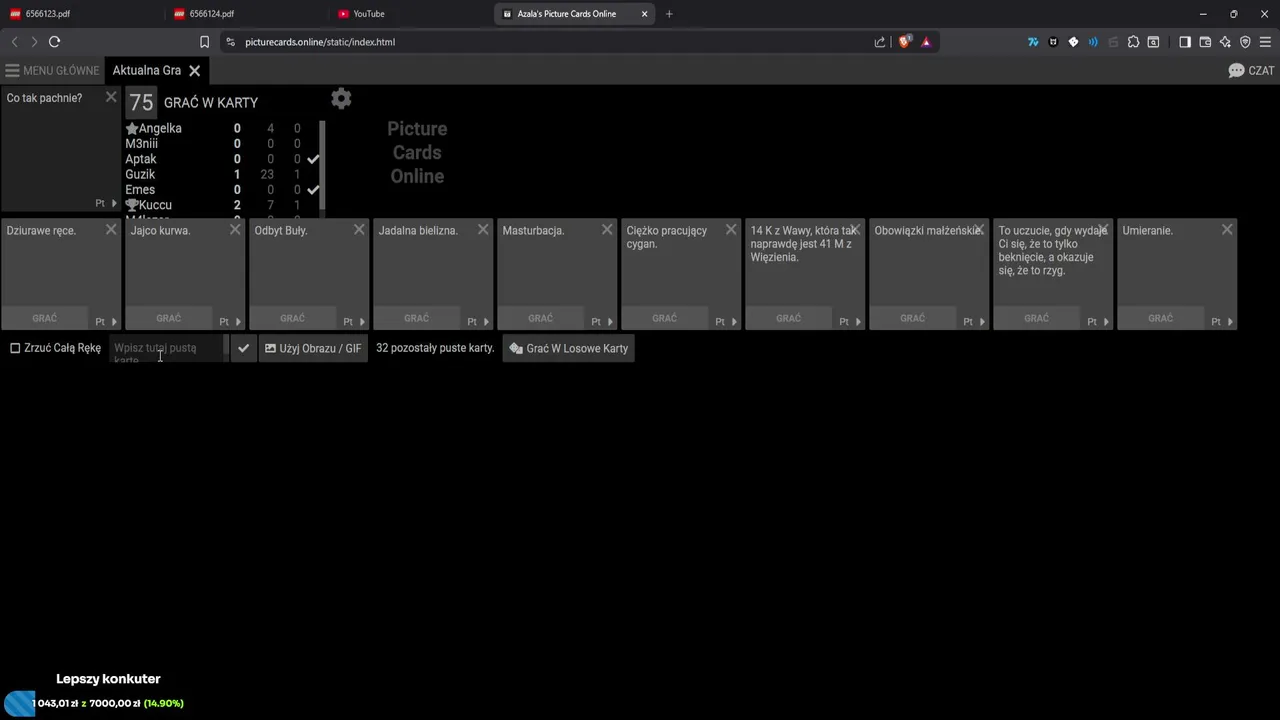Click "32 pozostały puste karty." text
The width and height of the screenshot is (1280, 720).
click(435, 348)
